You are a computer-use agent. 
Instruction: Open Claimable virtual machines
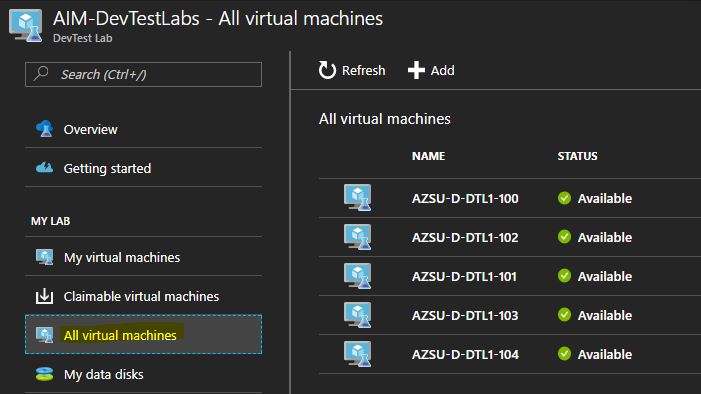[143, 296]
